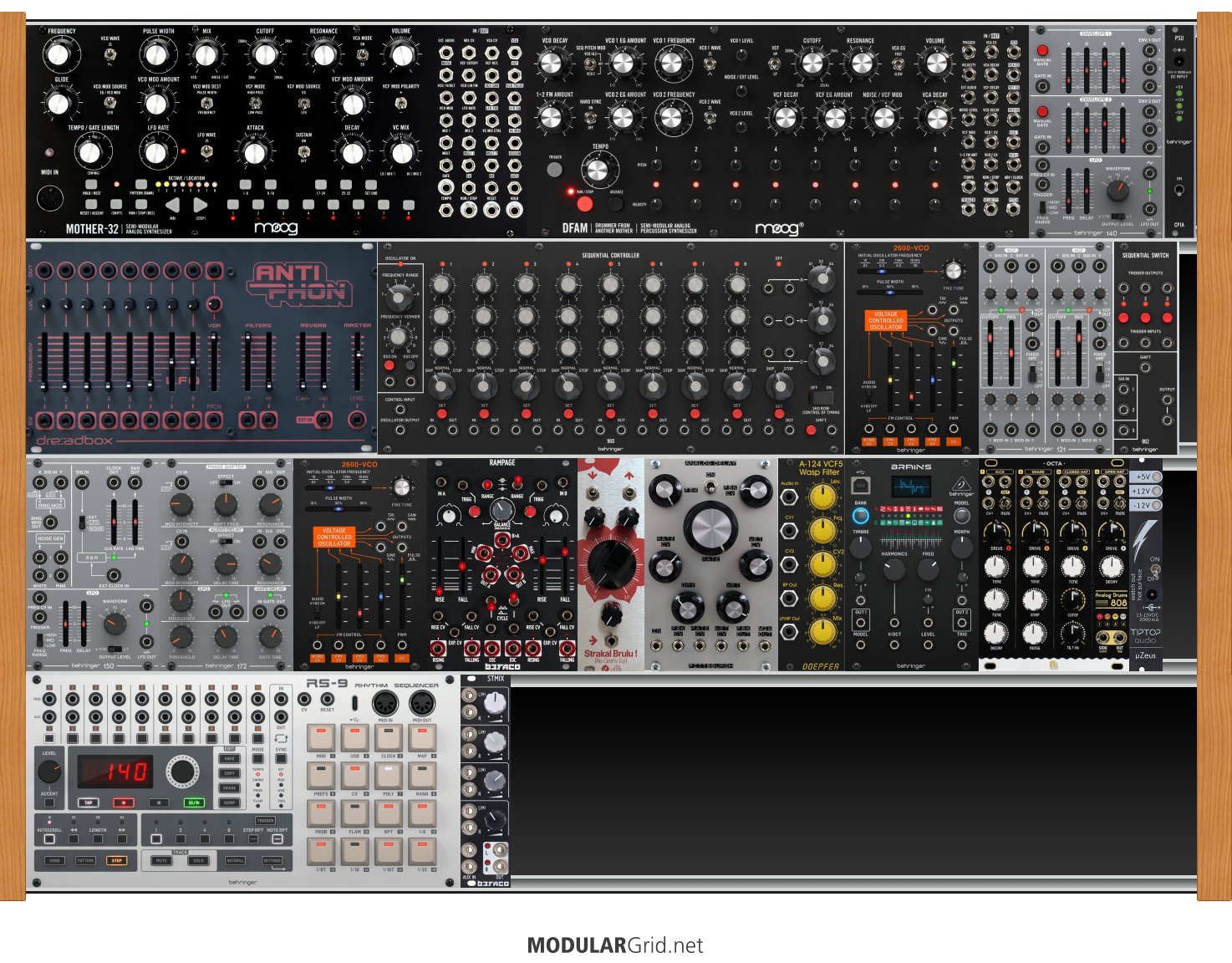Viewport: 1232px width, 963px height.
Task: Toggle the Mother-32 VCF Mode switch
Action: coord(255,103)
